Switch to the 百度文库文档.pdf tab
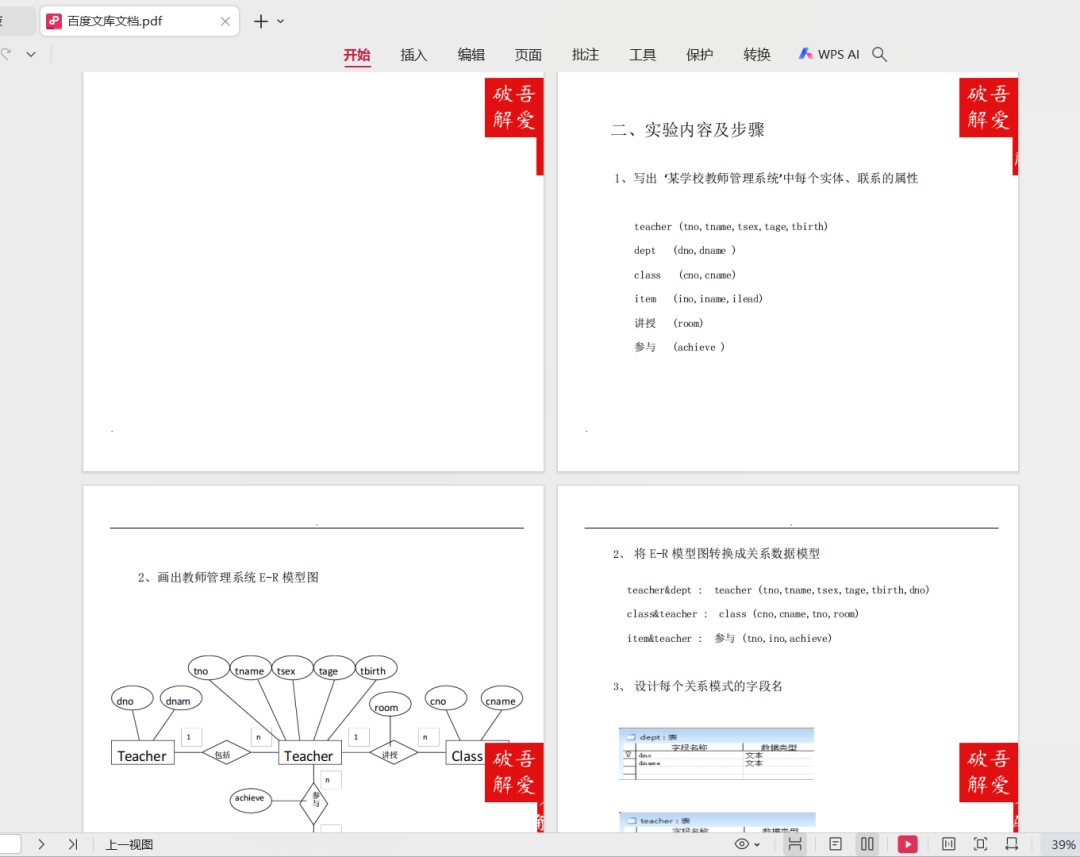This screenshot has height=857, width=1080. (138, 21)
